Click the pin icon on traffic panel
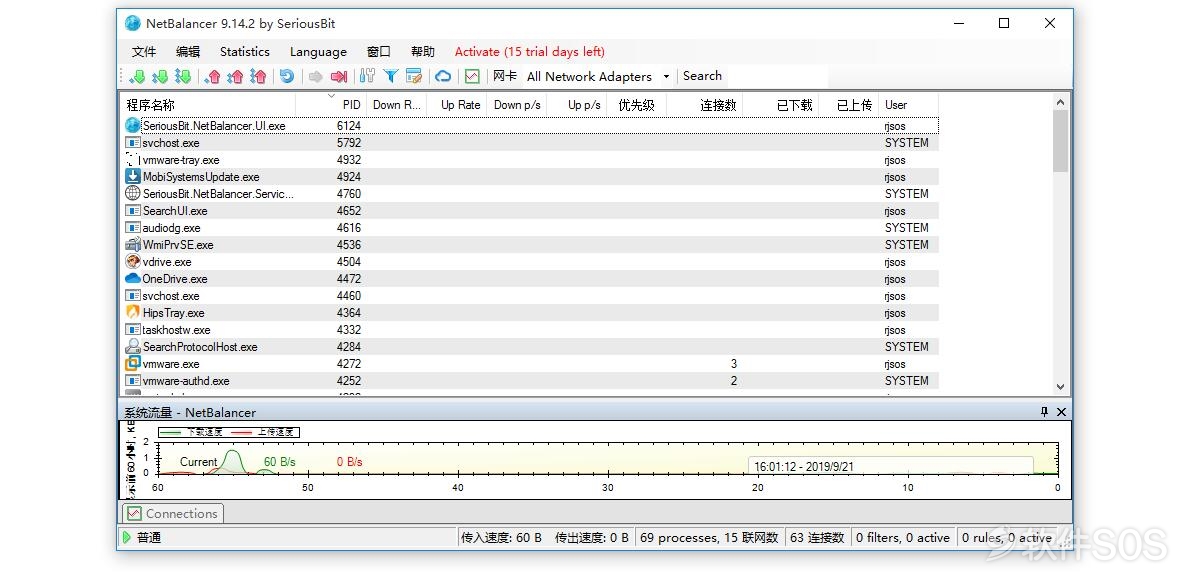The width and height of the screenshot is (1184, 572). (1044, 412)
